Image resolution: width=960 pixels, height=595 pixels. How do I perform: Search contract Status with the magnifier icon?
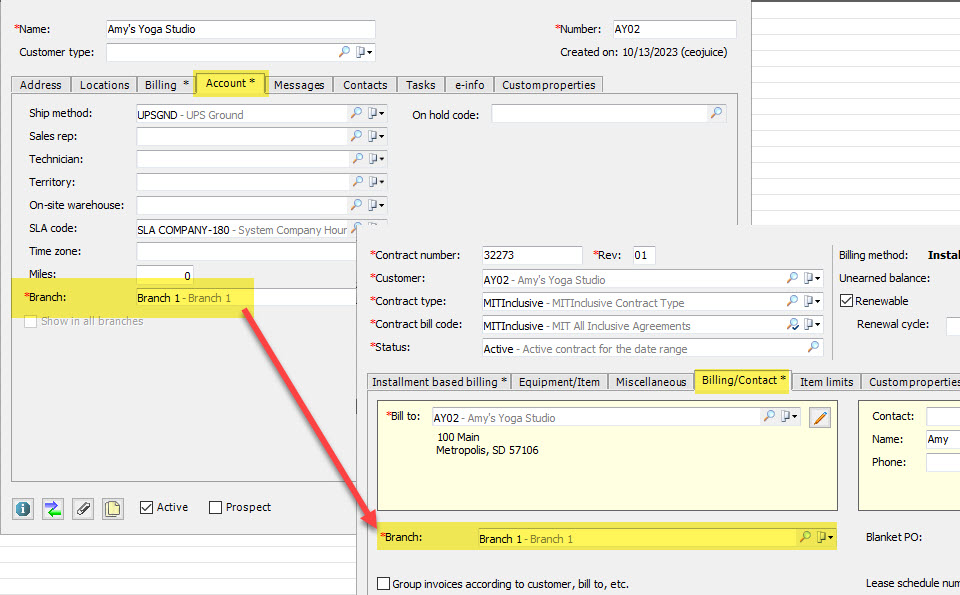pos(813,347)
